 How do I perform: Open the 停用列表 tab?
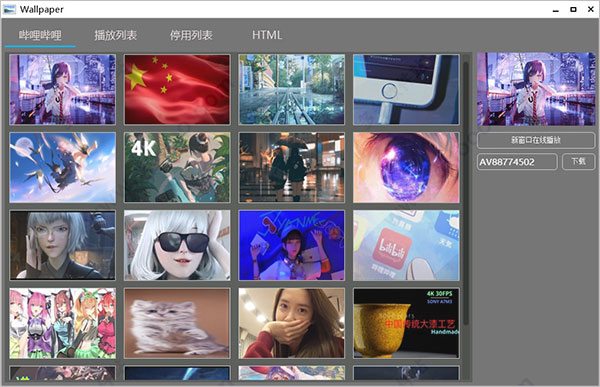191,36
